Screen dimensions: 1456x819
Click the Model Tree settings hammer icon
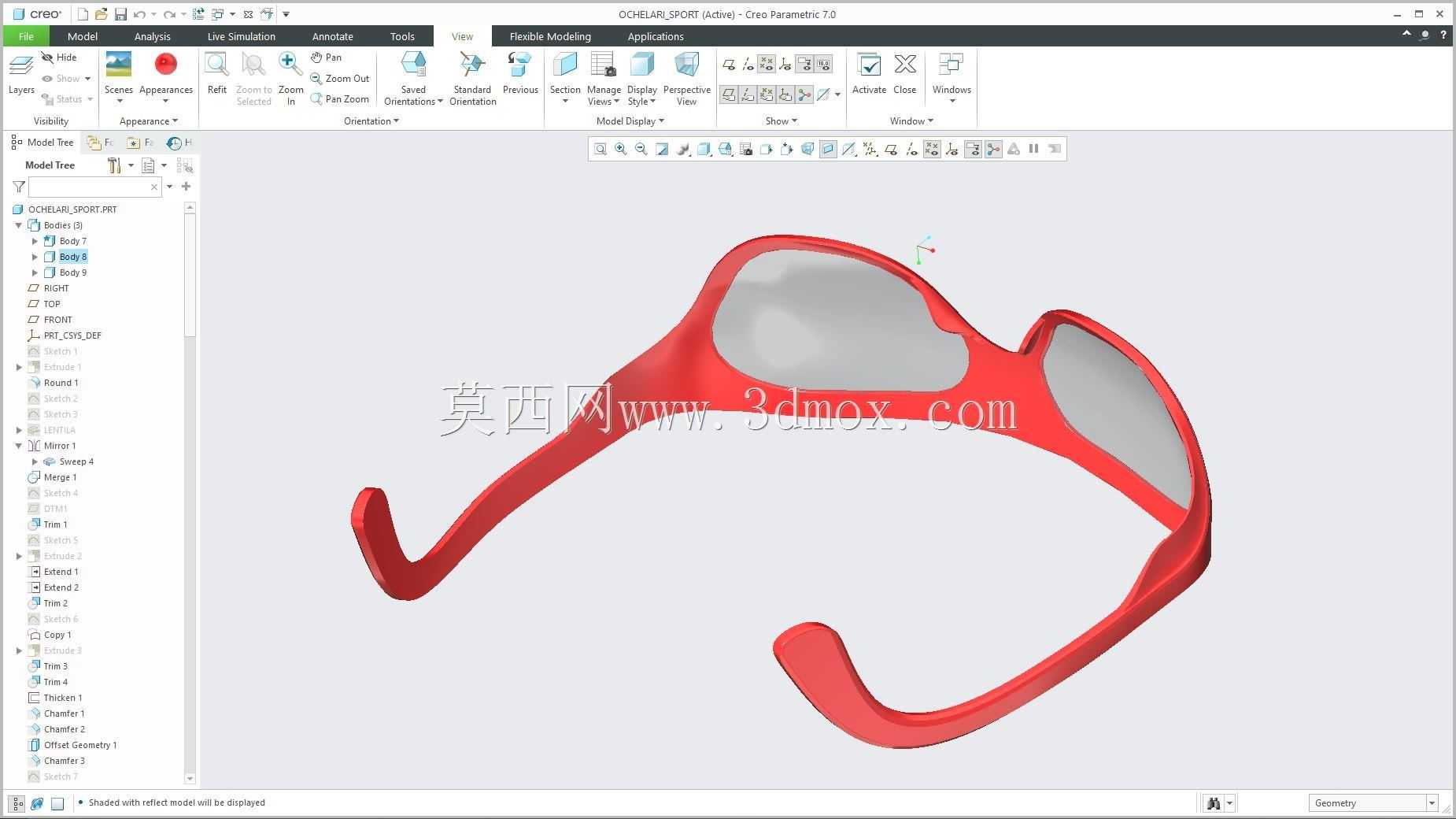[x=115, y=165]
